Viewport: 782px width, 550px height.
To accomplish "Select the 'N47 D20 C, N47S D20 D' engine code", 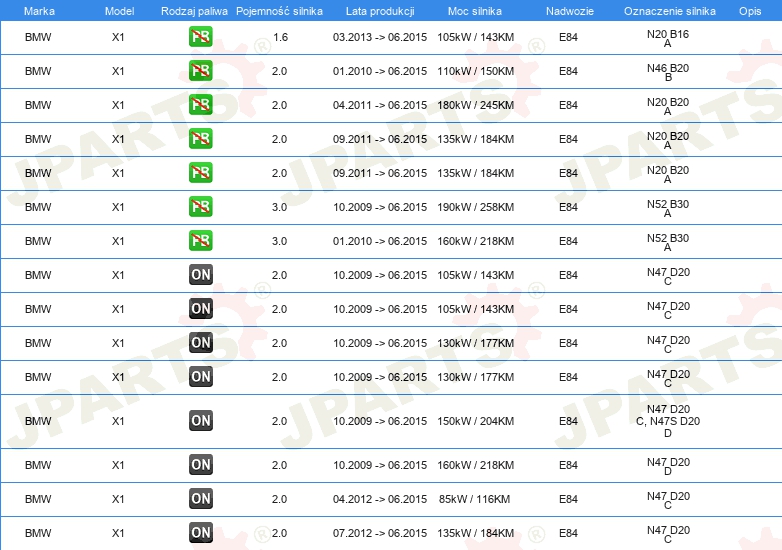I will pos(668,421).
